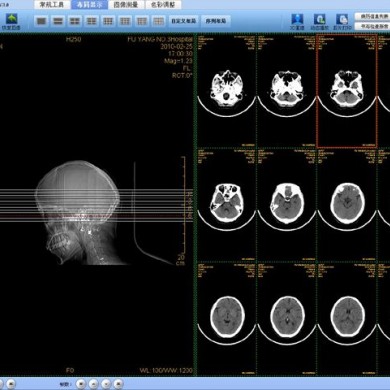Choose the seventh layout preset grid icon
The width and height of the screenshot is (390, 390).
click(x=142, y=21)
